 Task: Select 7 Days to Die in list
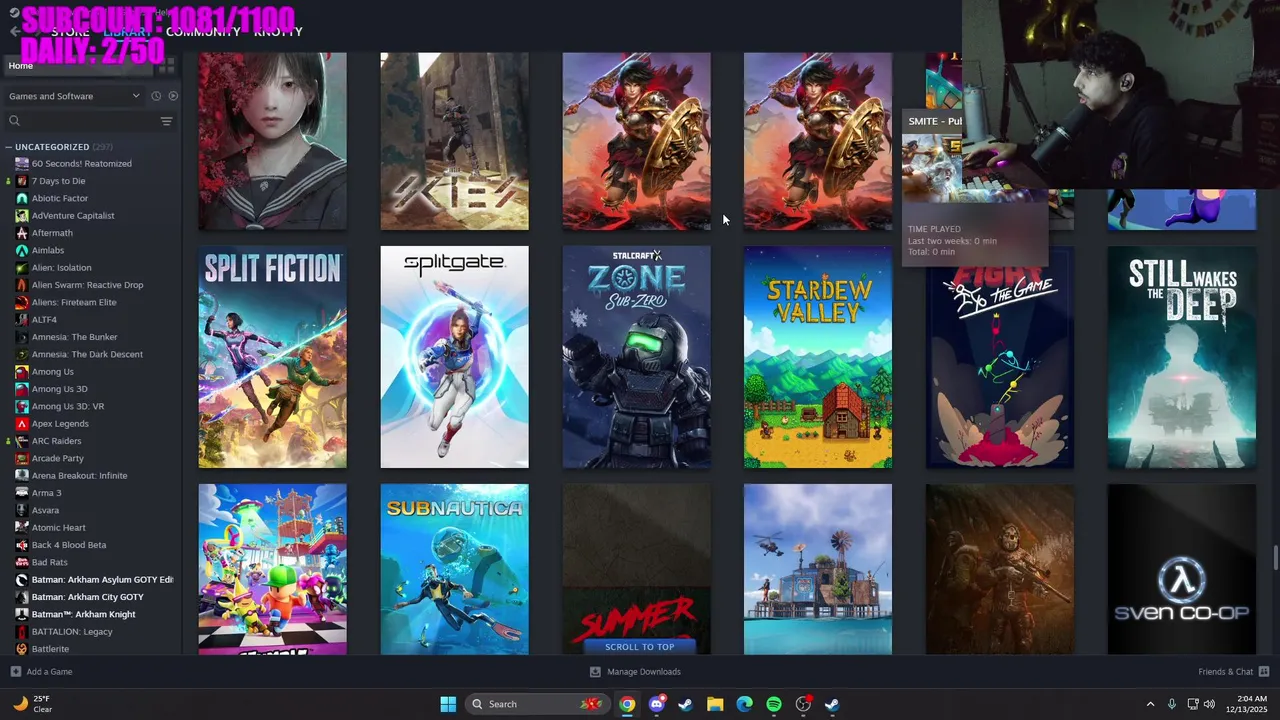click(x=58, y=181)
